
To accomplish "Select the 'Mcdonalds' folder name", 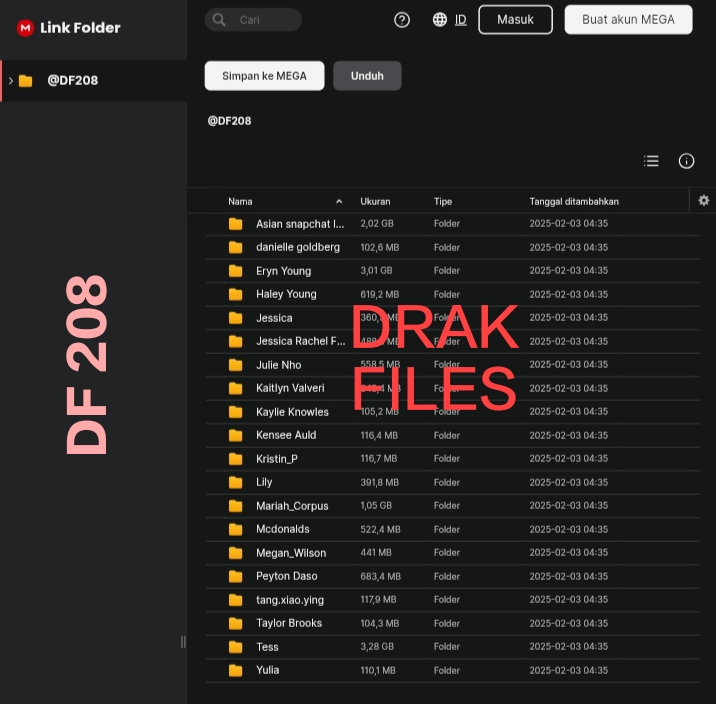I will [x=283, y=529].
